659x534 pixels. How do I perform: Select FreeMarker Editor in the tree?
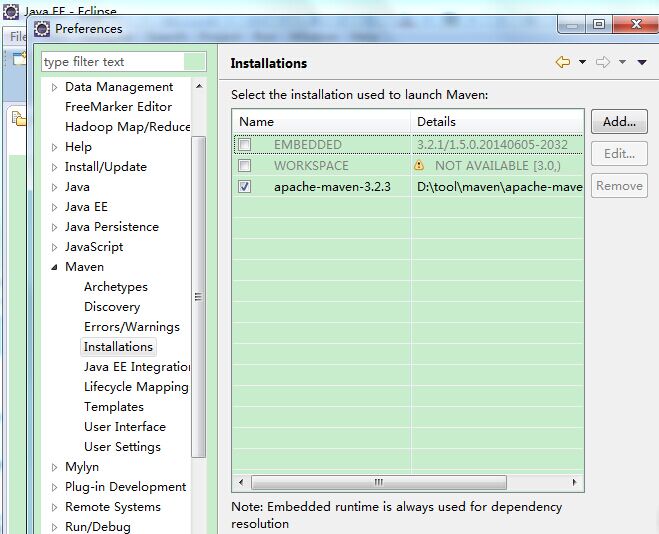[119, 107]
